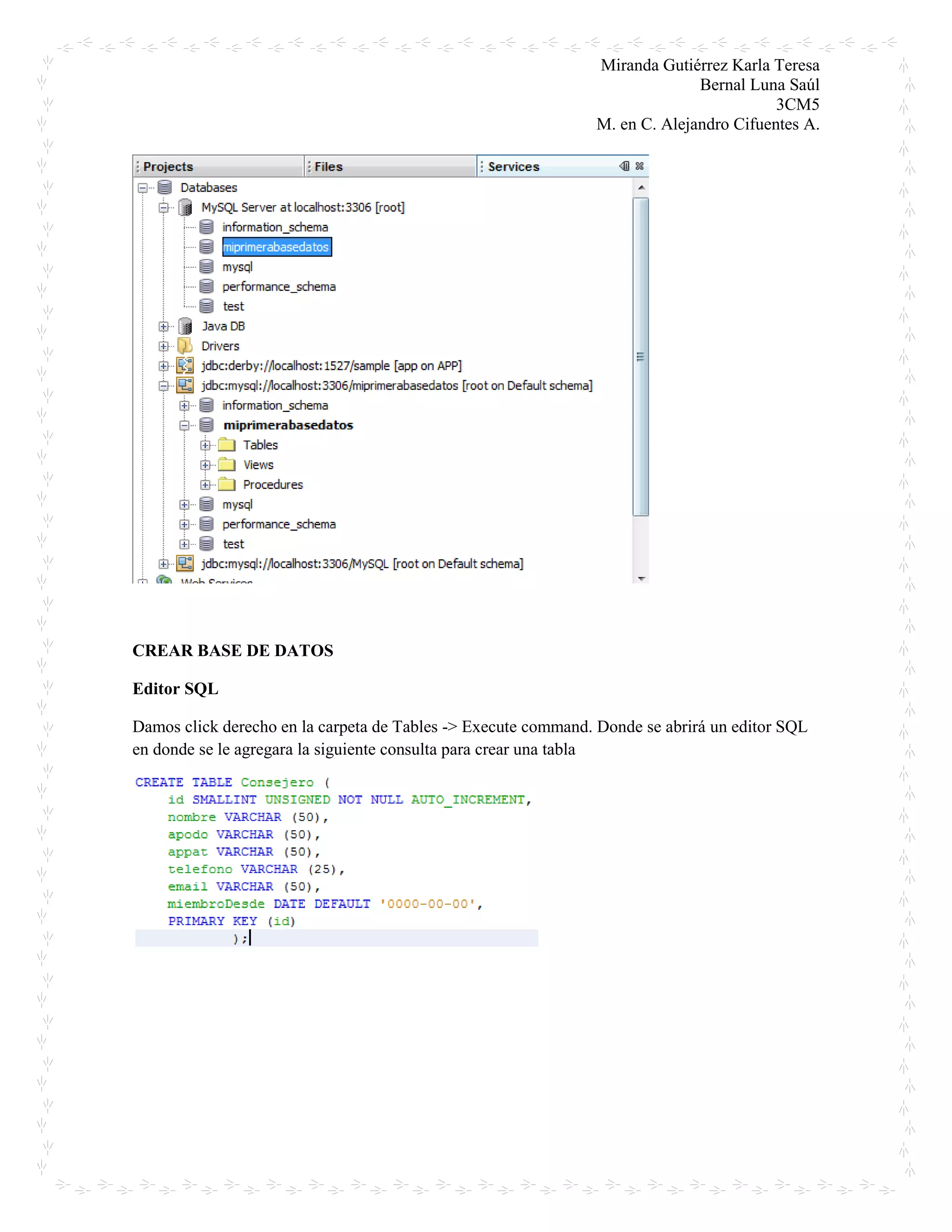This screenshot has height=1232, width=952.
Task: Select the Java DB entry
Action: click(223, 326)
